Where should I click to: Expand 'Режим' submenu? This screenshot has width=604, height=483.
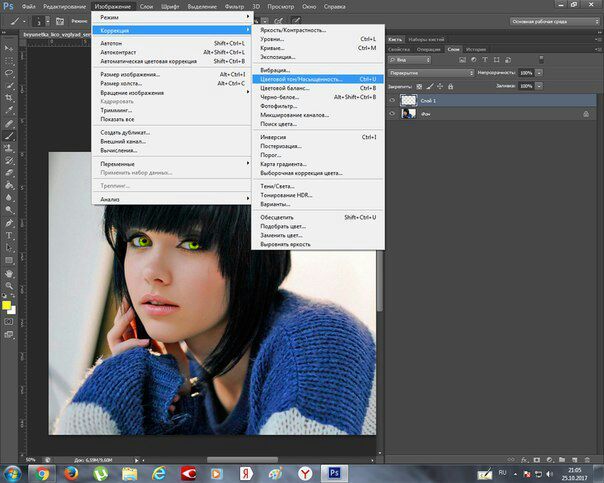point(171,17)
